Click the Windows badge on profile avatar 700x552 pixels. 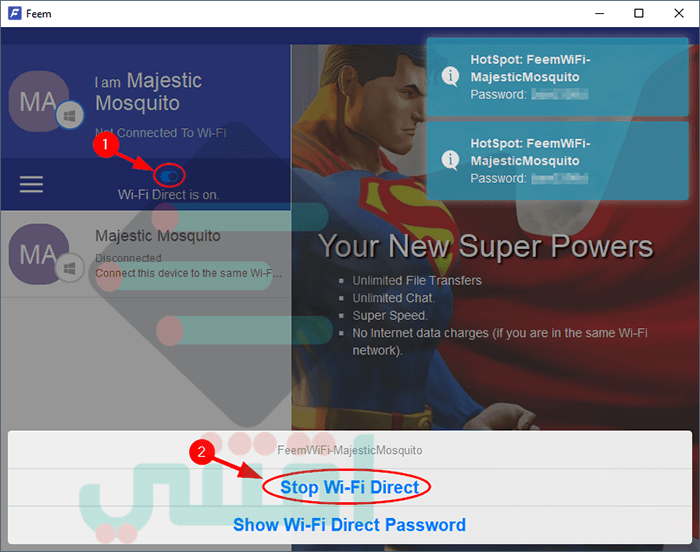[70, 115]
